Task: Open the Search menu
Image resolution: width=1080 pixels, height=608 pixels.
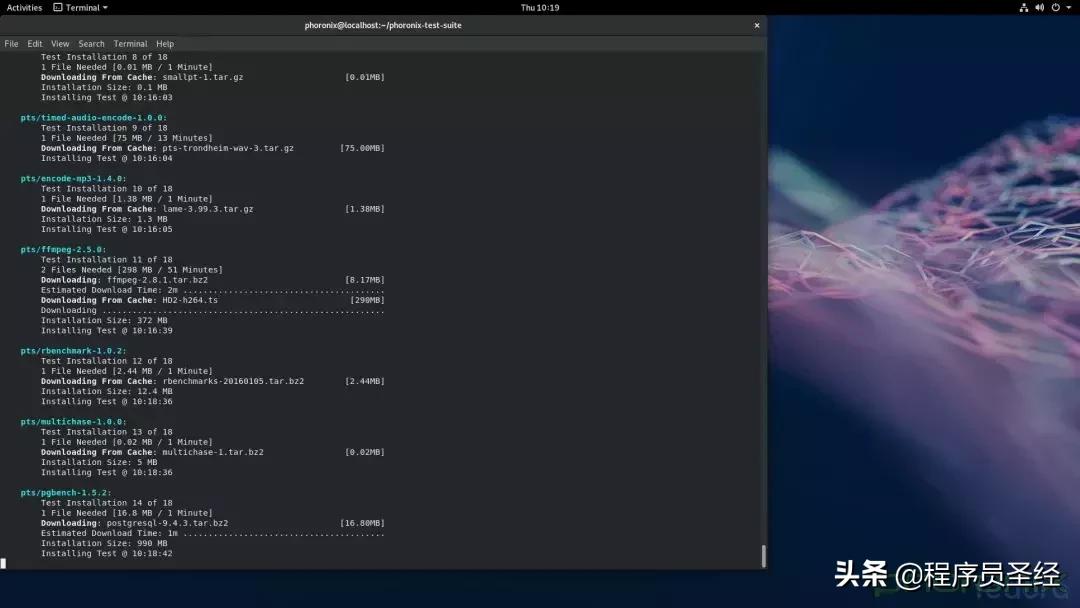Action: click(x=91, y=43)
